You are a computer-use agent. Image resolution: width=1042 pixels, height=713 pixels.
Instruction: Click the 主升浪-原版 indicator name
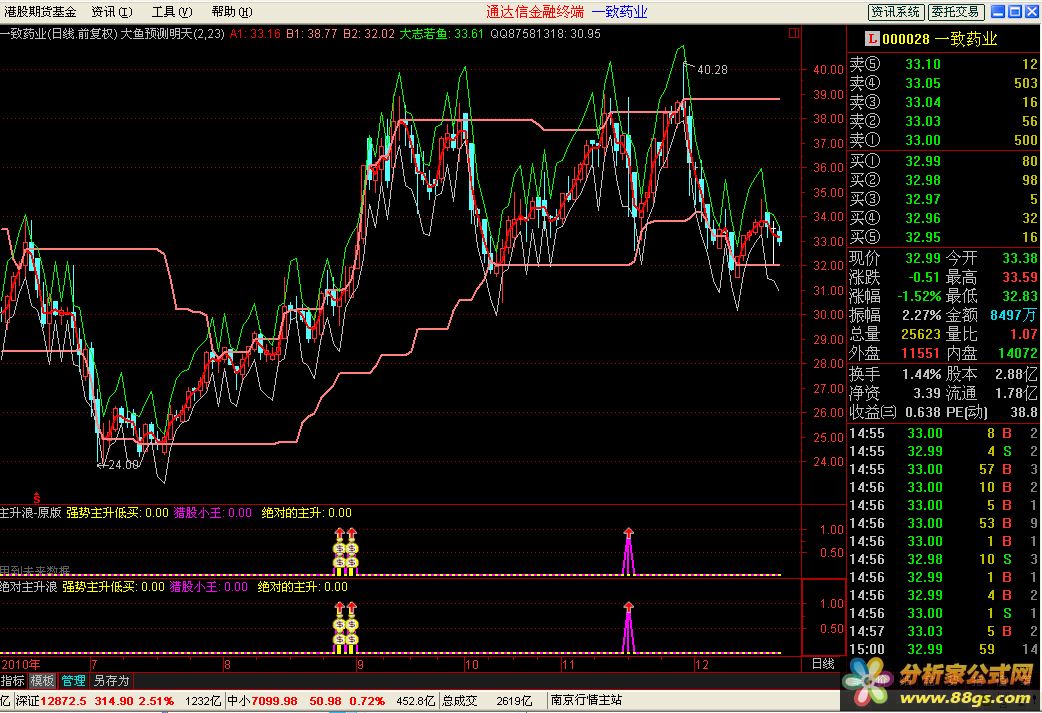[x=31, y=513]
